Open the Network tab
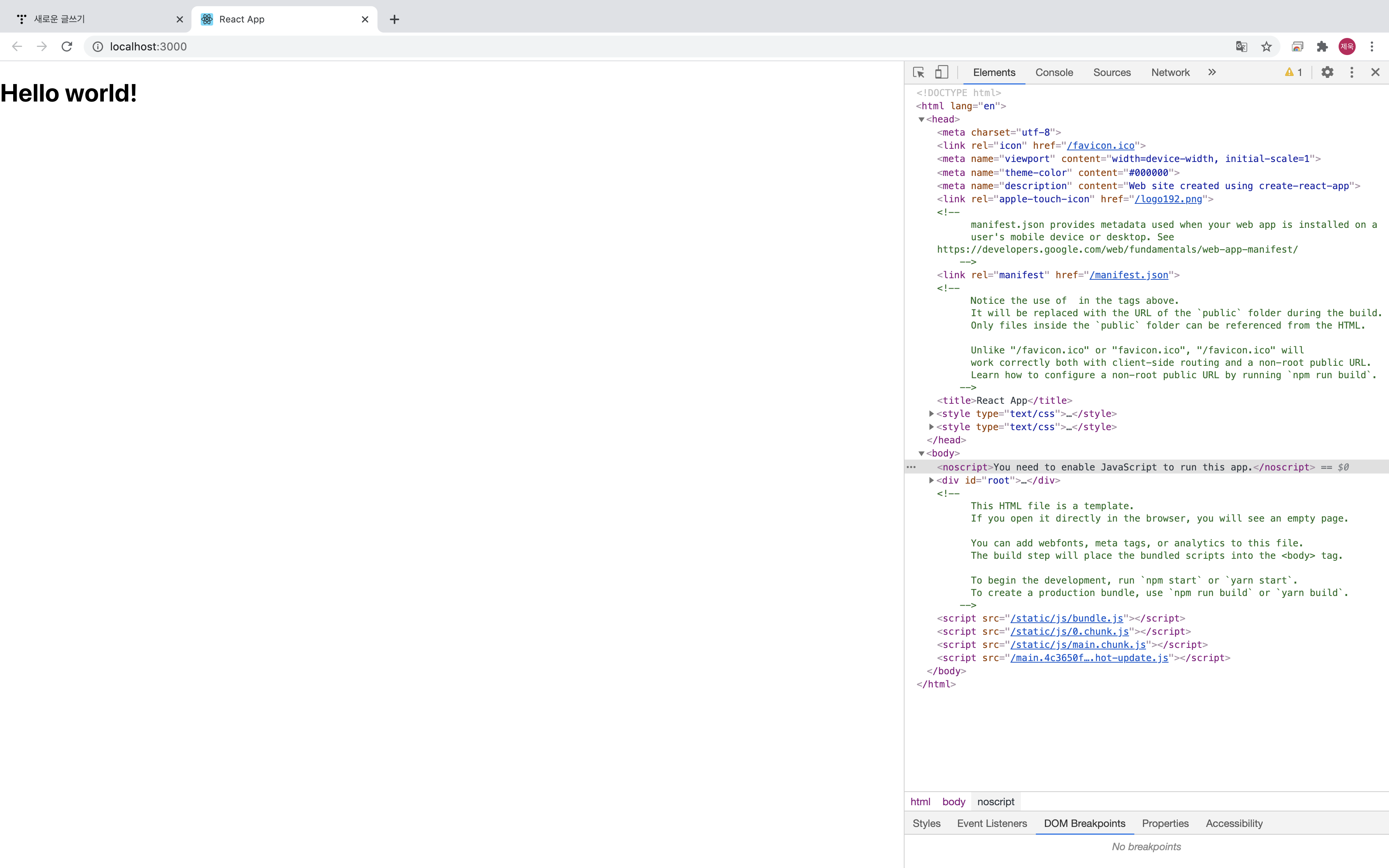Image resolution: width=1389 pixels, height=868 pixels. (x=1170, y=72)
